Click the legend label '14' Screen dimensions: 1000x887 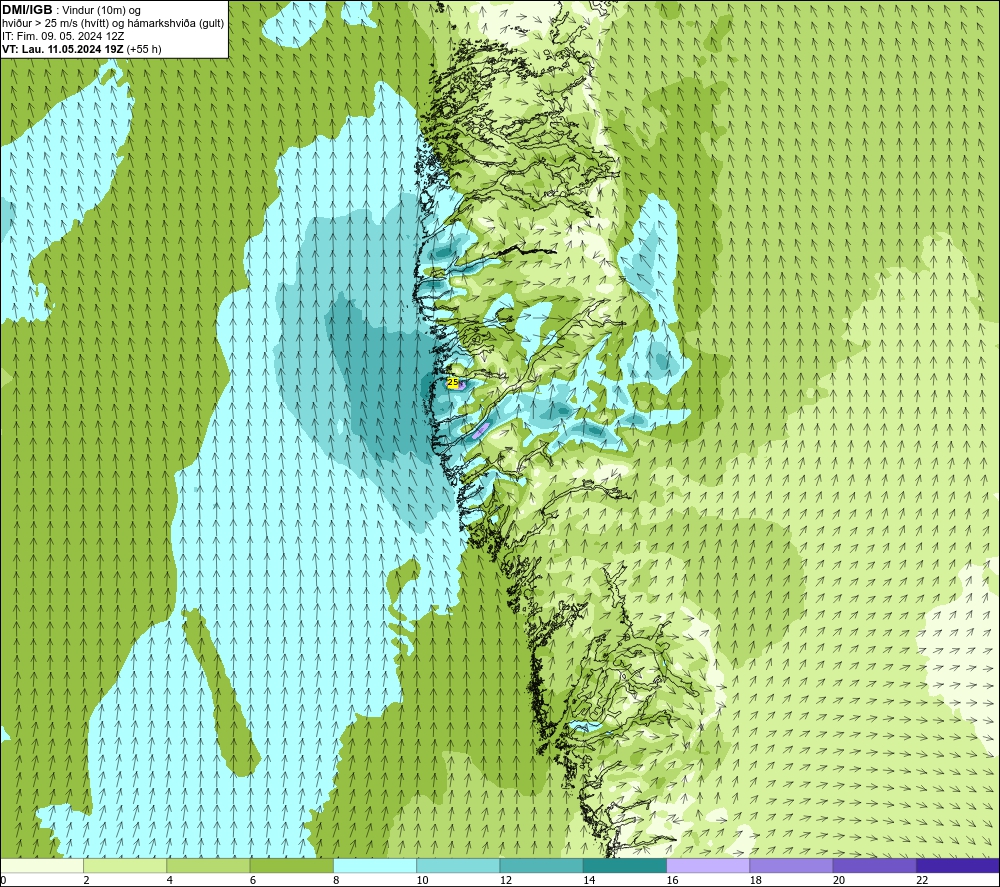coord(589,880)
